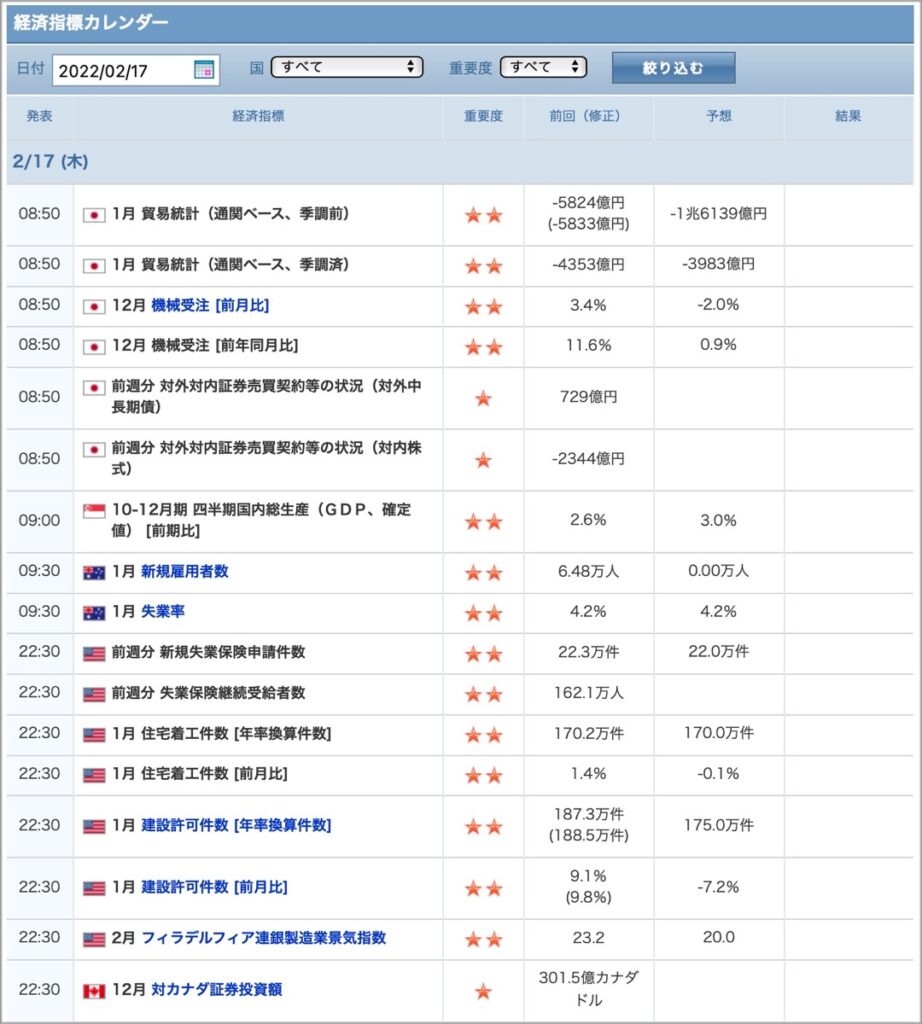Viewport: 922px width, 1024px height.
Task: Click importance stars in 失業率 row
Action: point(483,613)
